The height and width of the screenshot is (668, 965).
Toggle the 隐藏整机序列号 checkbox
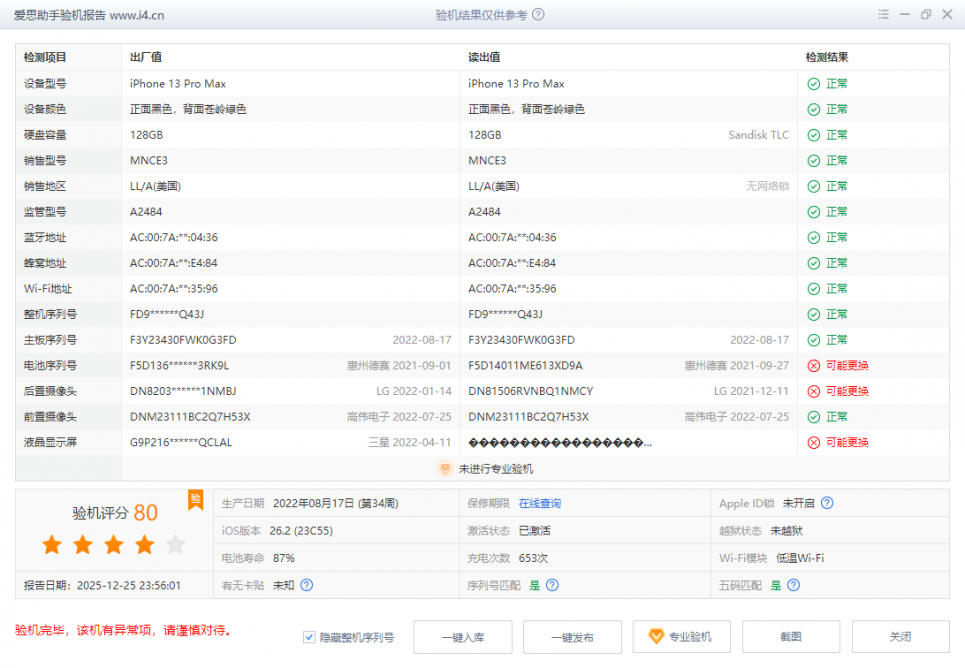(309, 637)
